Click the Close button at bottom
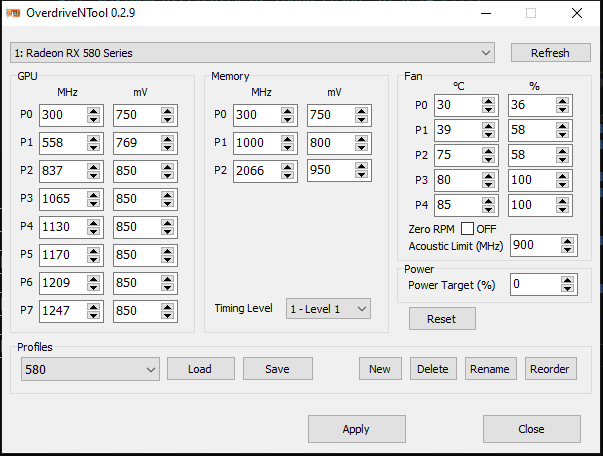The width and height of the screenshot is (603, 456). tap(531, 429)
